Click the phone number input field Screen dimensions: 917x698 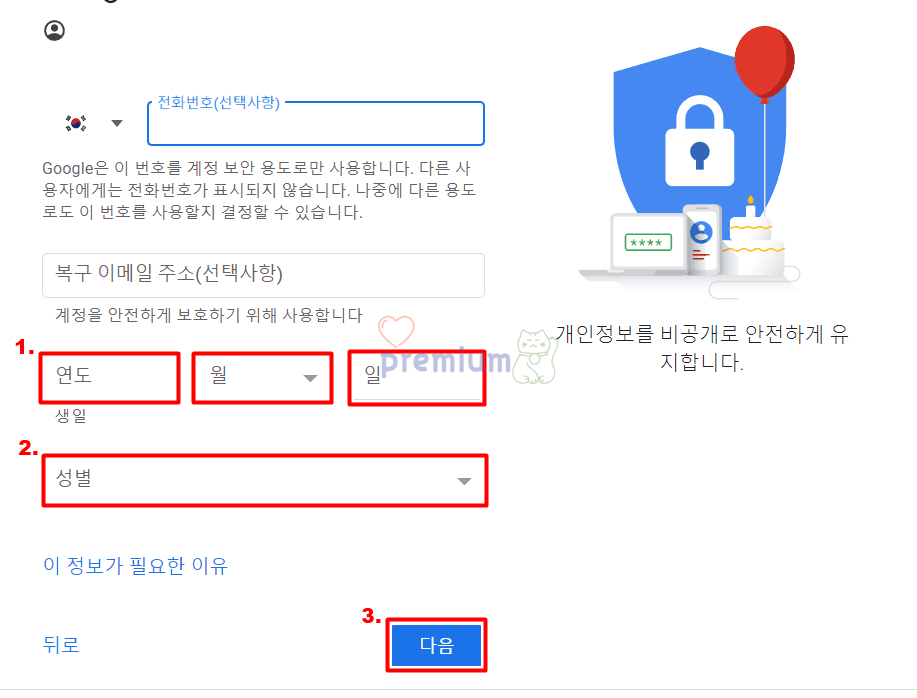click(x=316, y=123)
